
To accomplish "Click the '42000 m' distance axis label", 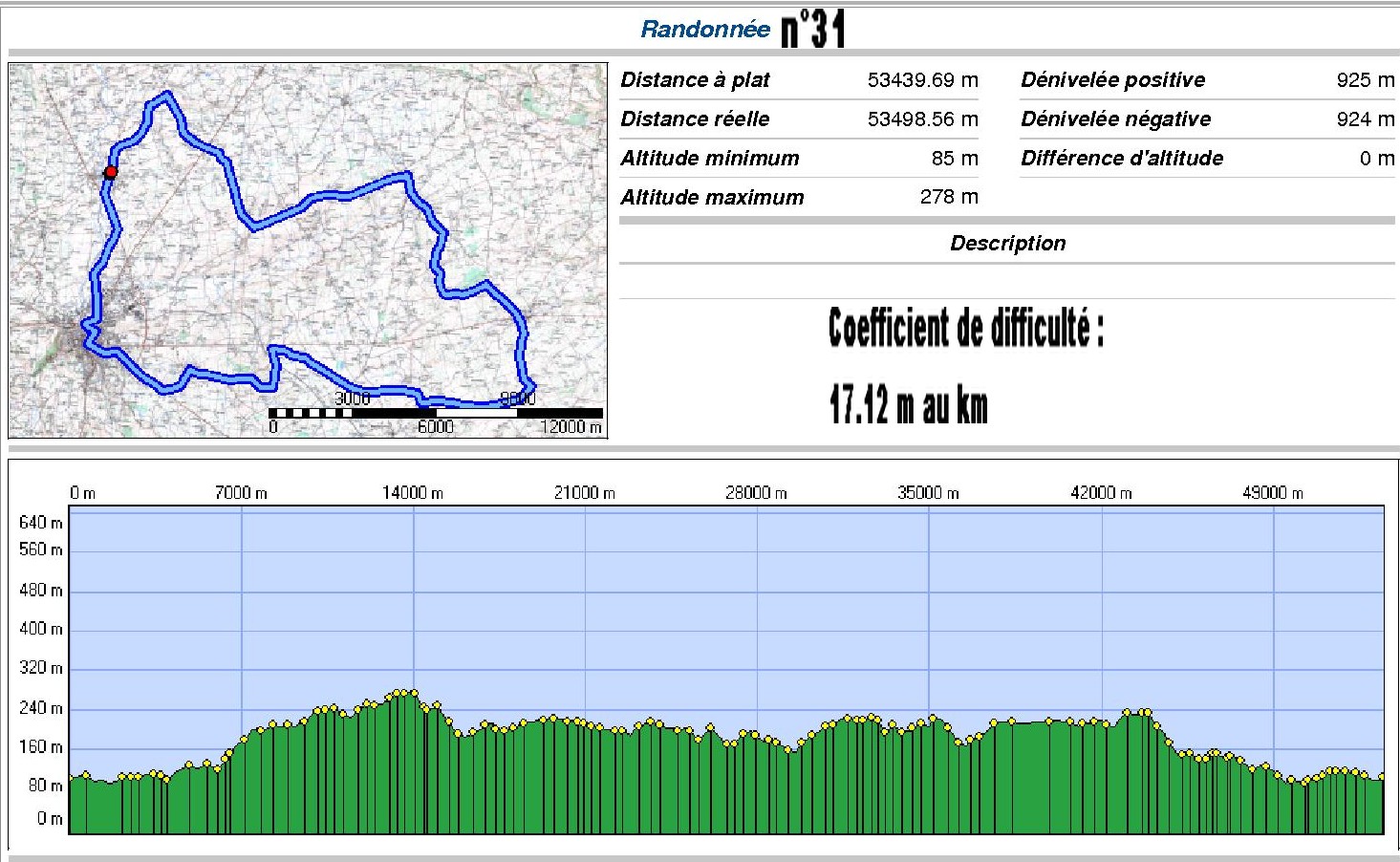I will pyautogui.click(x=1101, y=493).
